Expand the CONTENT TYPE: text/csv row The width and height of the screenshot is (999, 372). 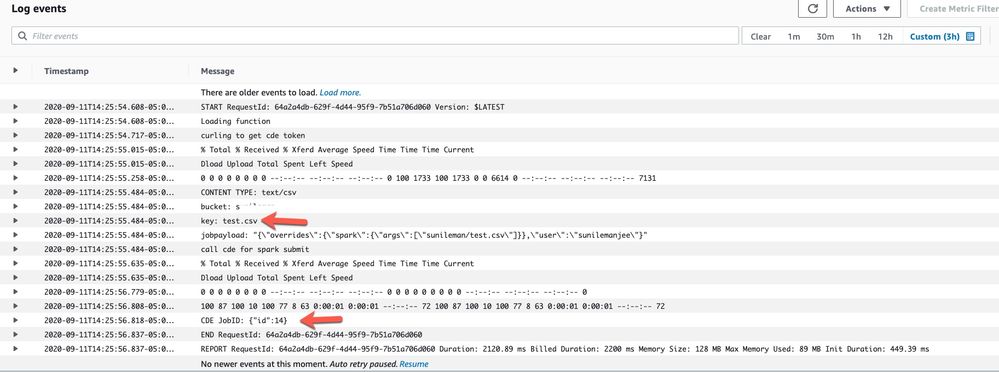(15, 192)
